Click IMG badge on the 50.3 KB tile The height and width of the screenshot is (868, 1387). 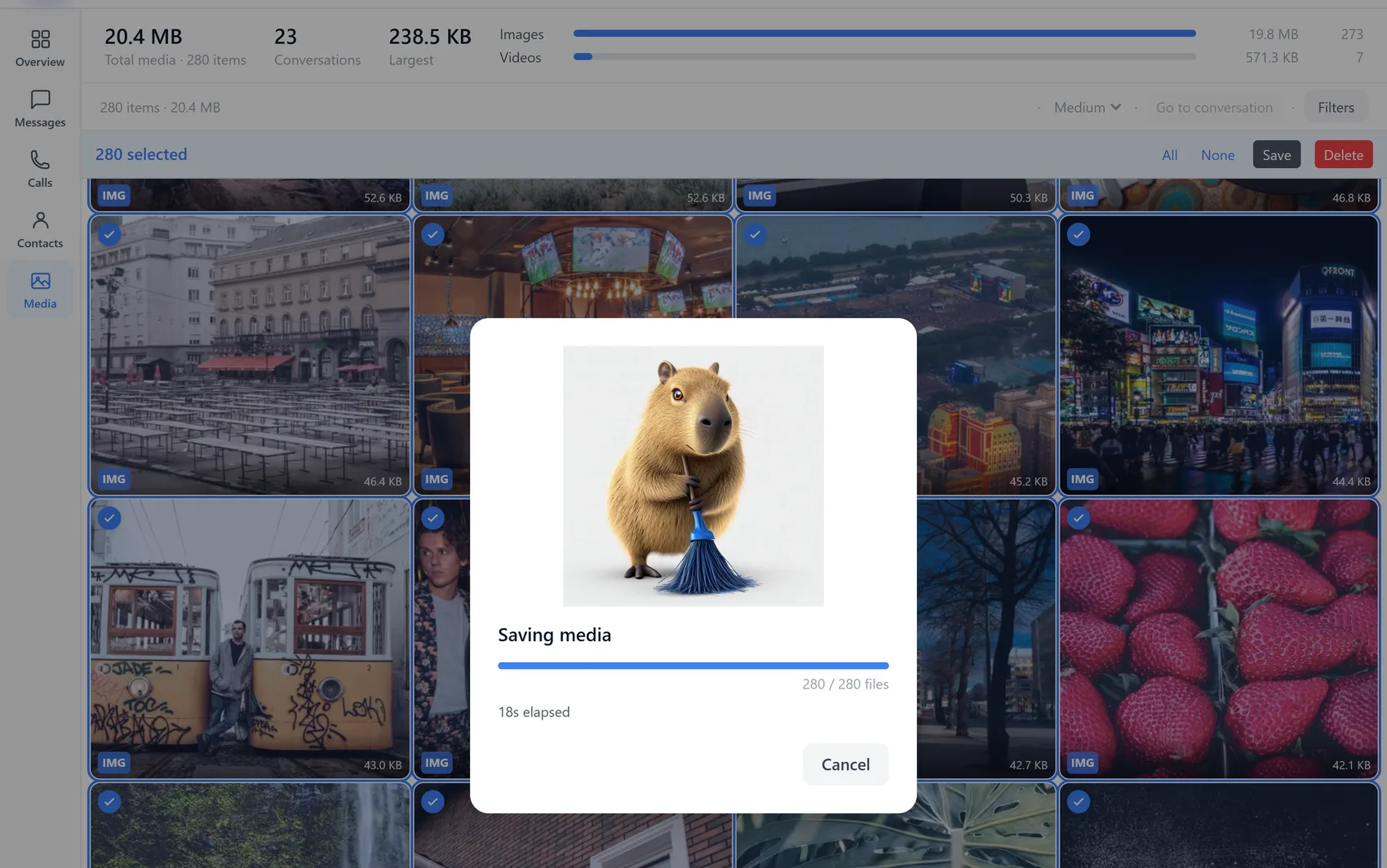tap(760, 196)
